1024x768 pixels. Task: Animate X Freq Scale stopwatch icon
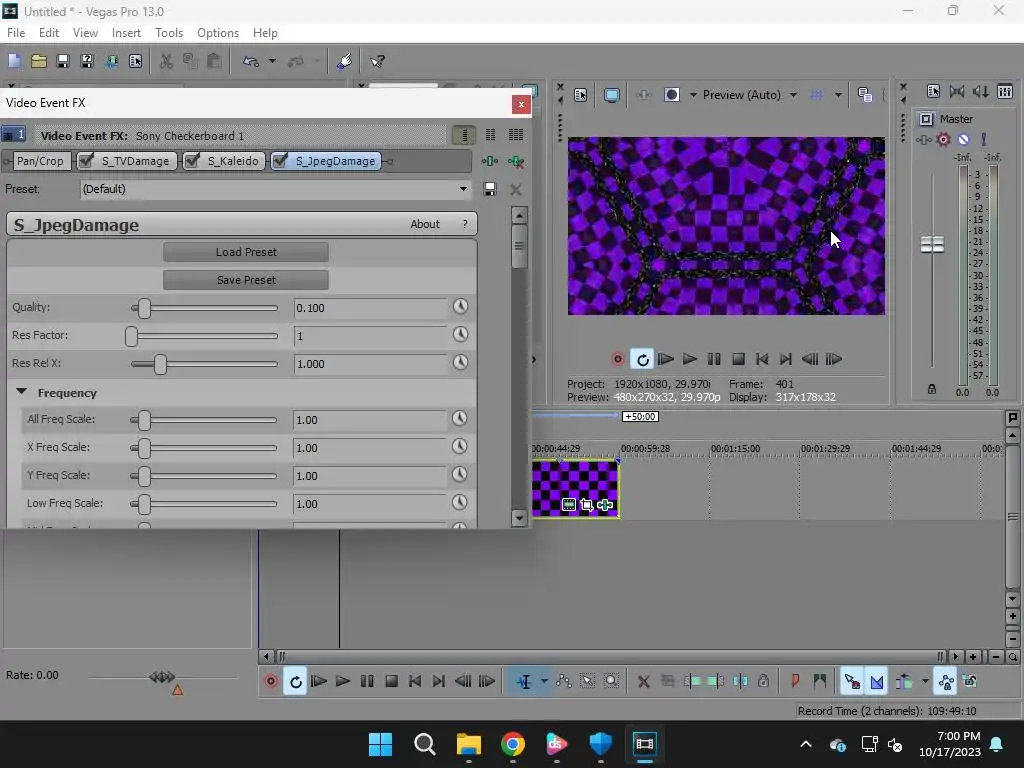[x=460, y=447]
